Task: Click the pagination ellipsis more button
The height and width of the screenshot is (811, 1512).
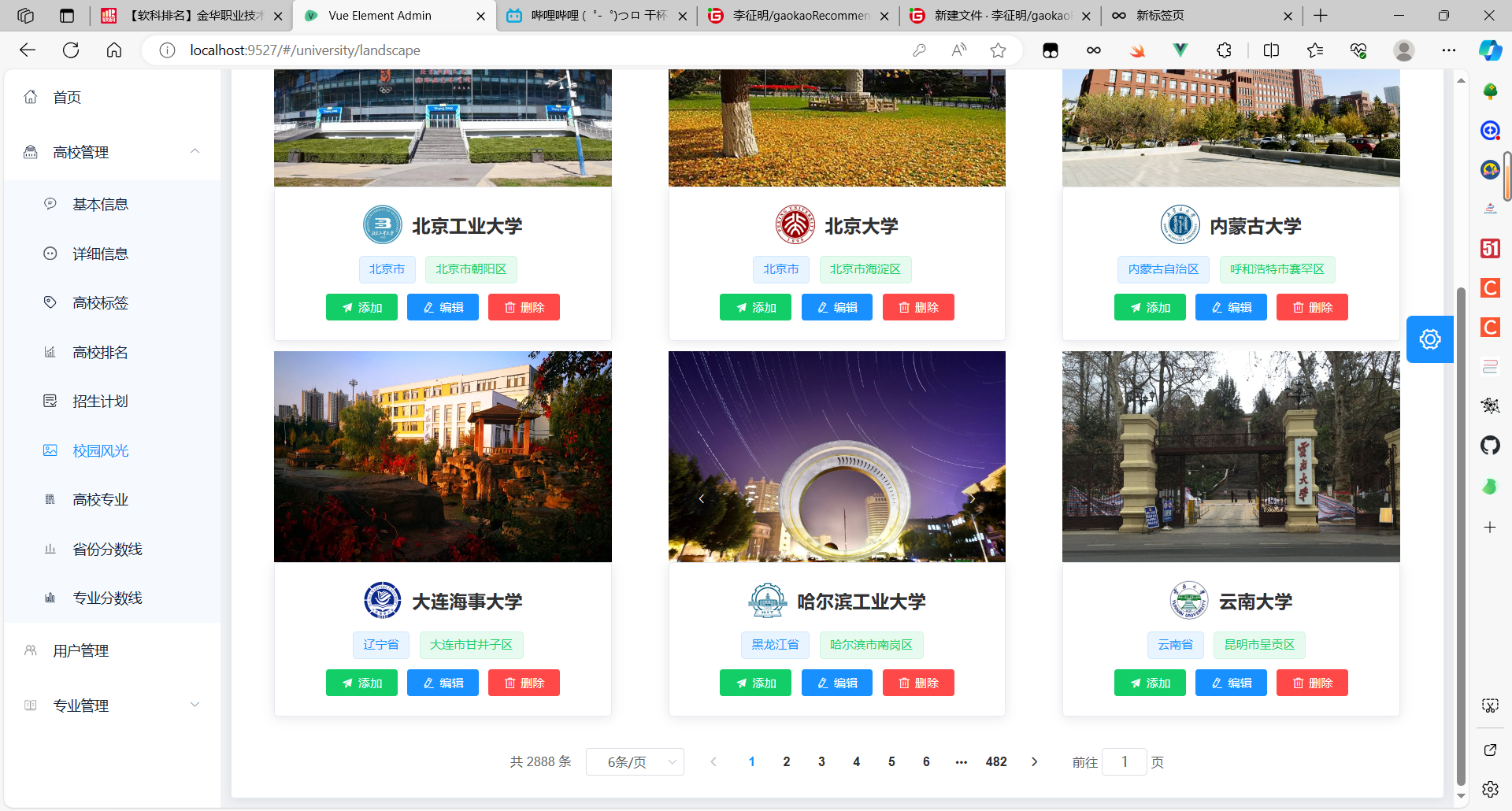Action: coord(961,761)
